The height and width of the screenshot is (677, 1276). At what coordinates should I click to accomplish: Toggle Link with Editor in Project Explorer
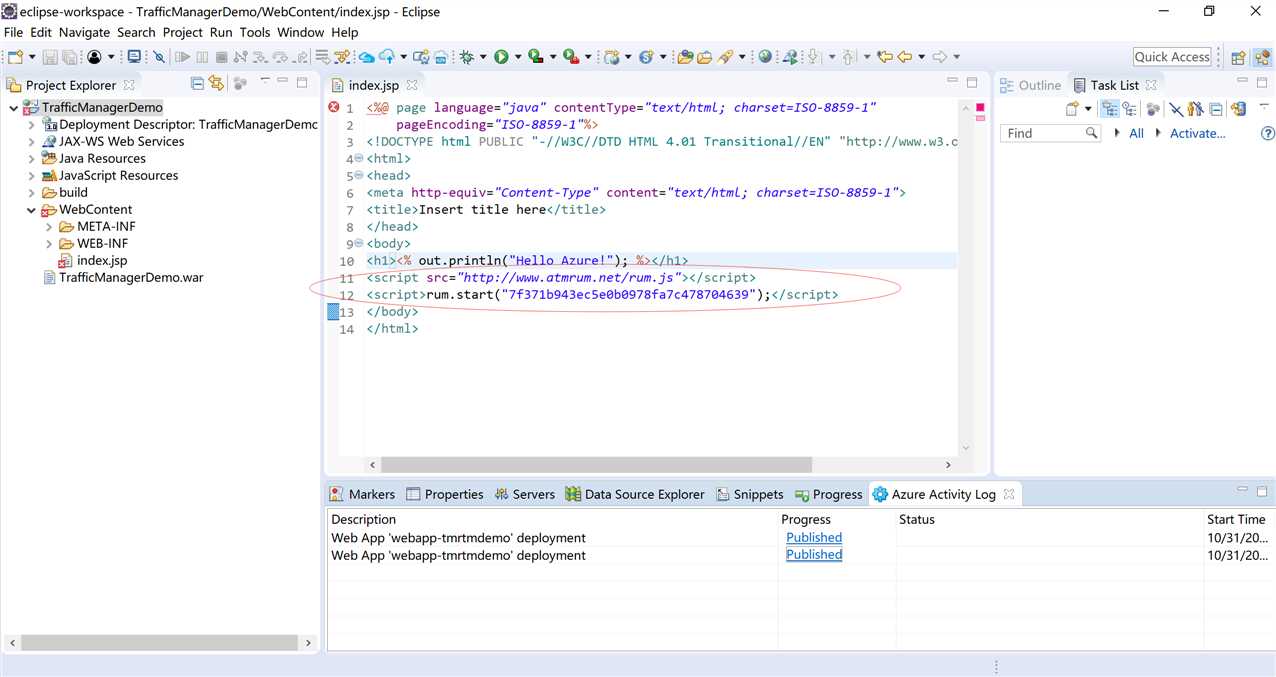(x=216, y=84)
